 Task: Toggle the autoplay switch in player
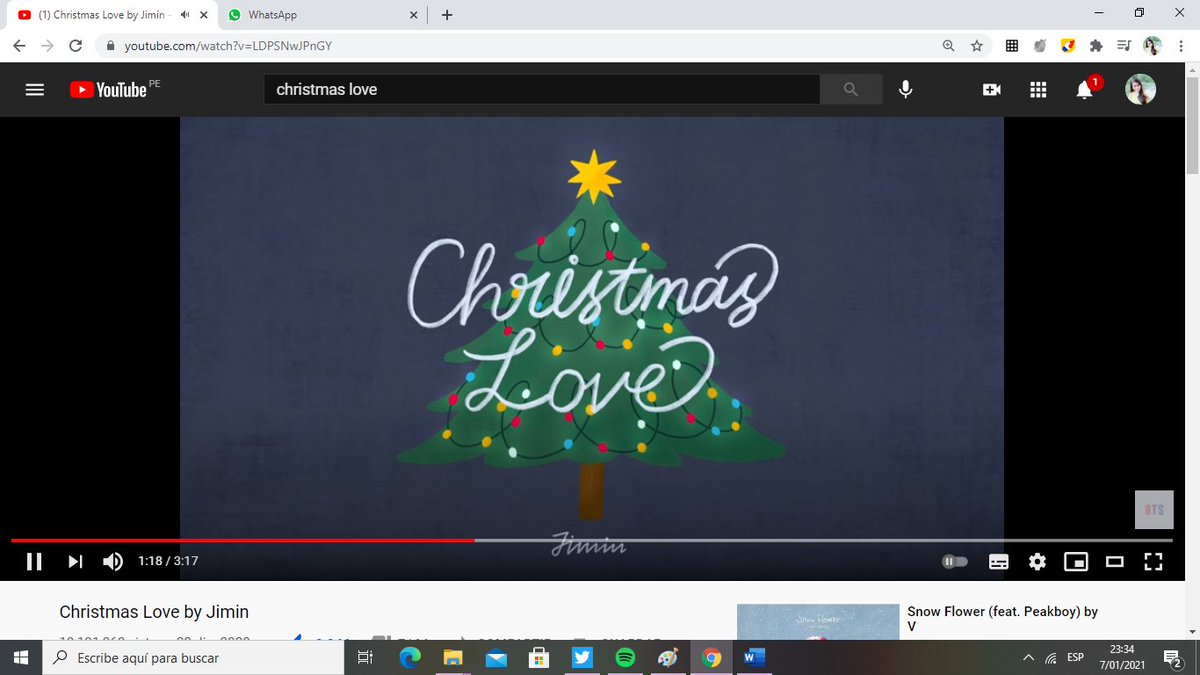tap(955, 562)
